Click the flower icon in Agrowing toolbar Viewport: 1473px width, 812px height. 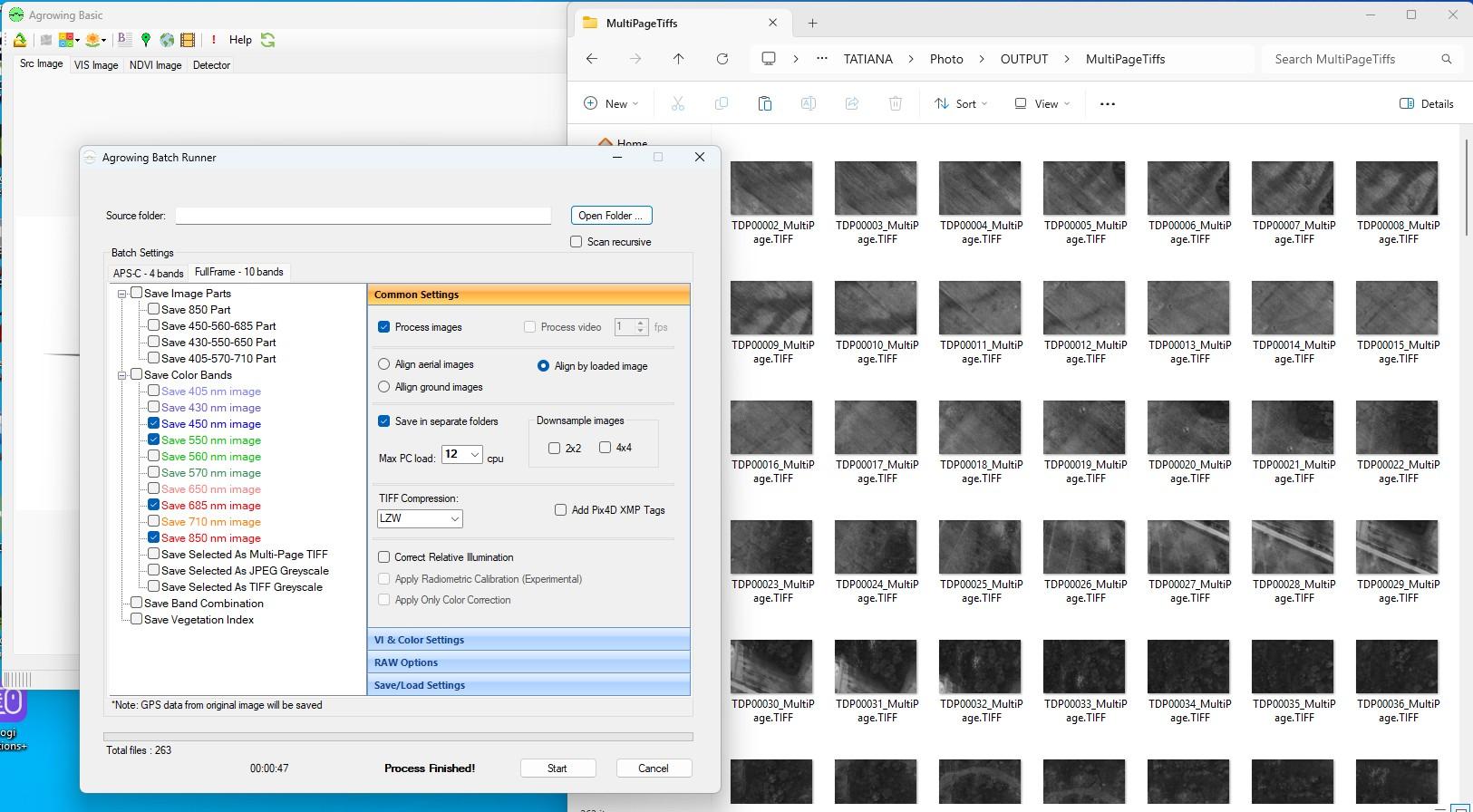click(x=92, y=40)
